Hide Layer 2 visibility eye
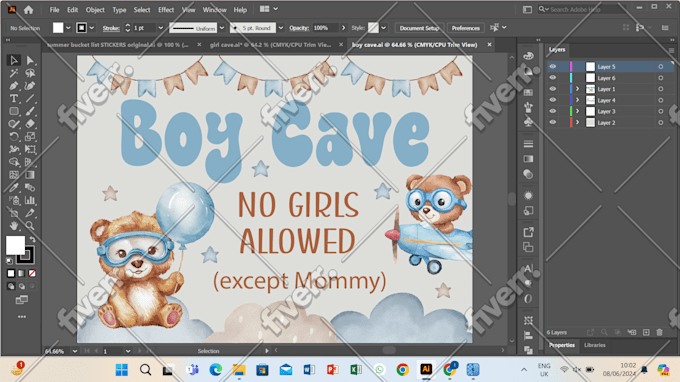 click(x=552, y=123)
